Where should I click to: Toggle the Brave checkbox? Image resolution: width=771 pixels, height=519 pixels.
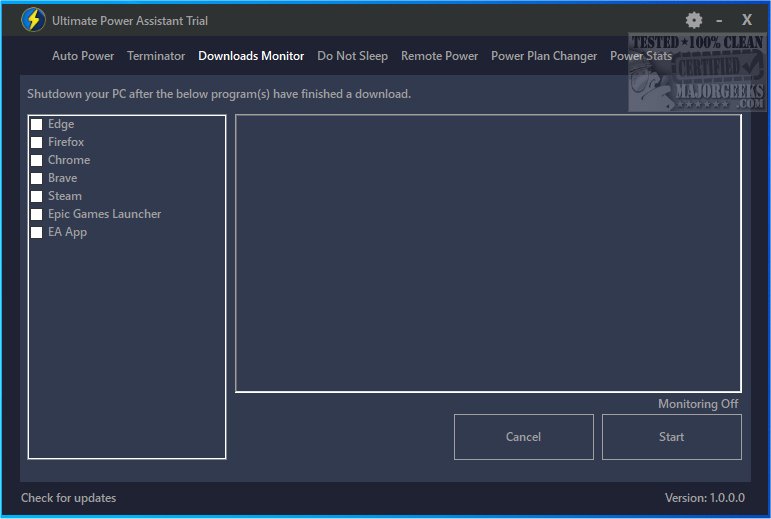point(37,178)
